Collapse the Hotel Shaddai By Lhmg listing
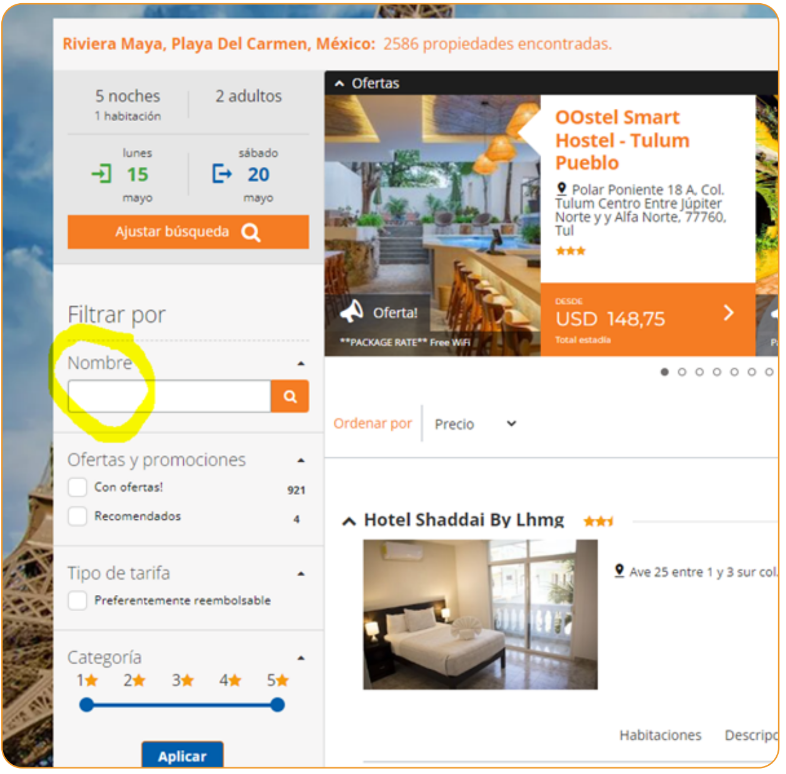This screenshot has width=786, height=774. [x=348, y=521]
